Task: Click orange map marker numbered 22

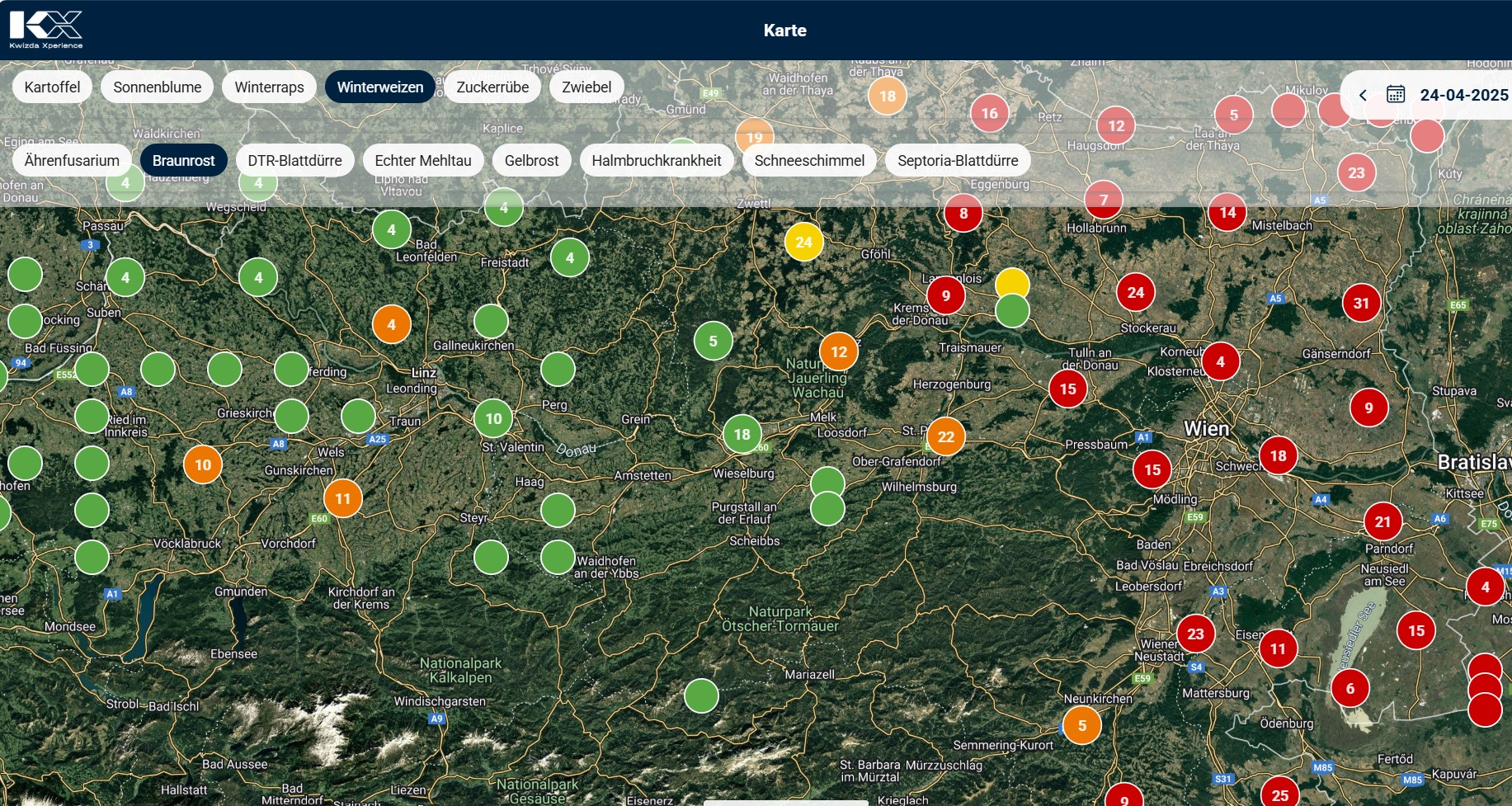Action: pyautogui.click(x=945, y=436)
